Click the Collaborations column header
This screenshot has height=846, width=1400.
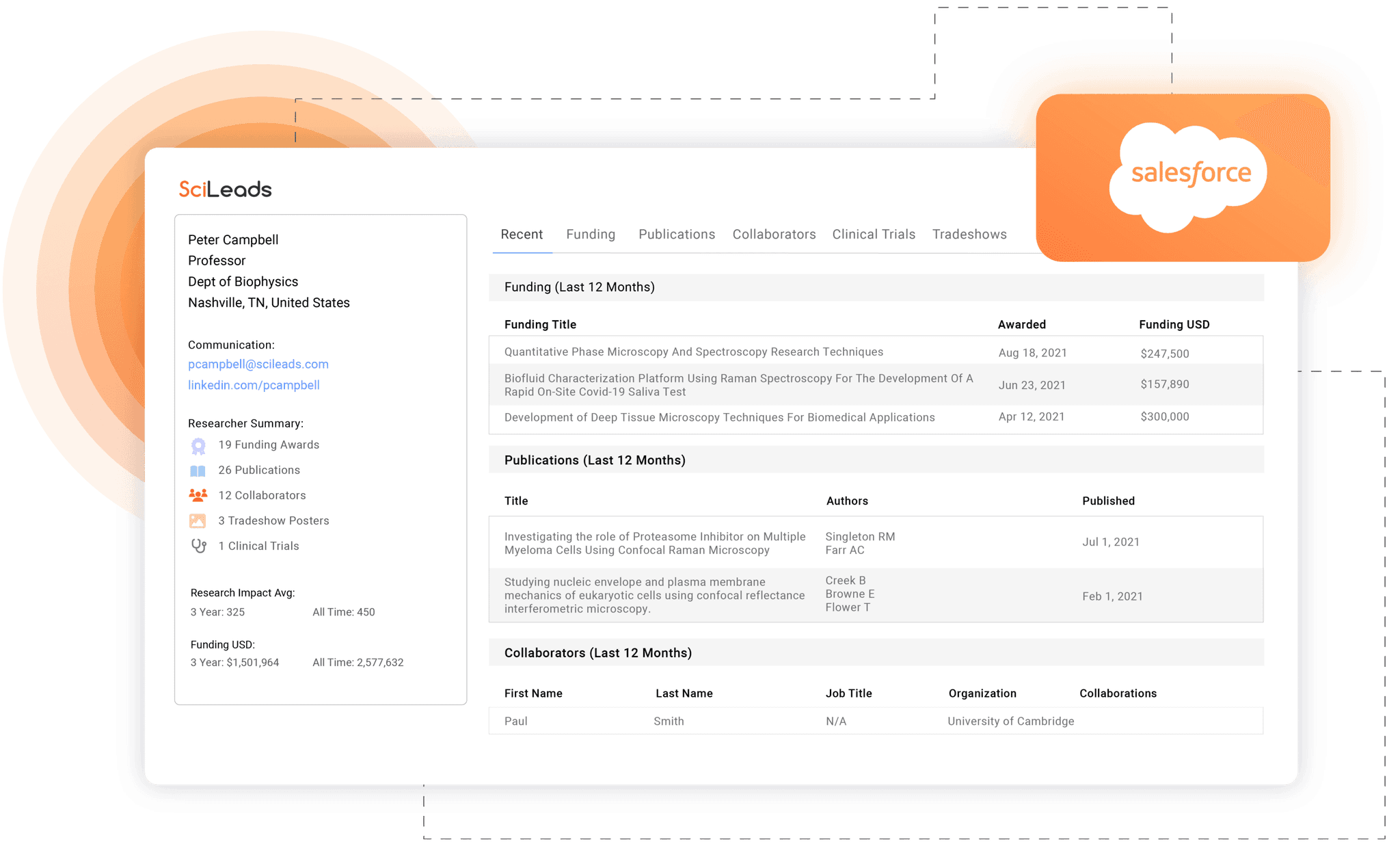tap(1118, 693)
